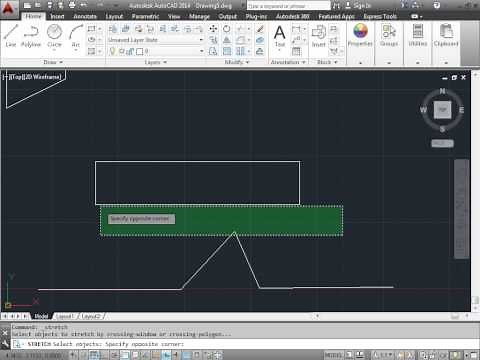Select the Hatch tool in Draw panel

(91, 51)
